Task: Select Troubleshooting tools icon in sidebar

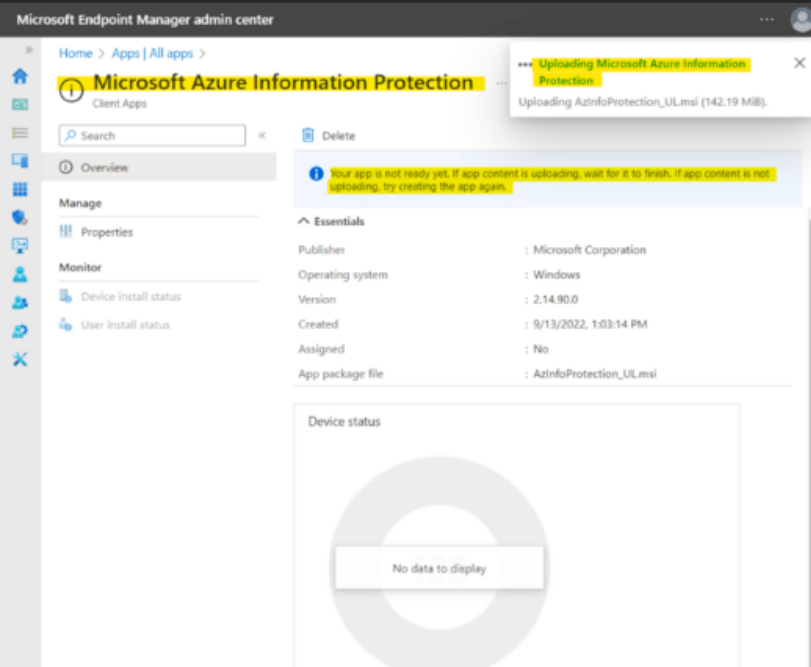Action: click(19, 359)
